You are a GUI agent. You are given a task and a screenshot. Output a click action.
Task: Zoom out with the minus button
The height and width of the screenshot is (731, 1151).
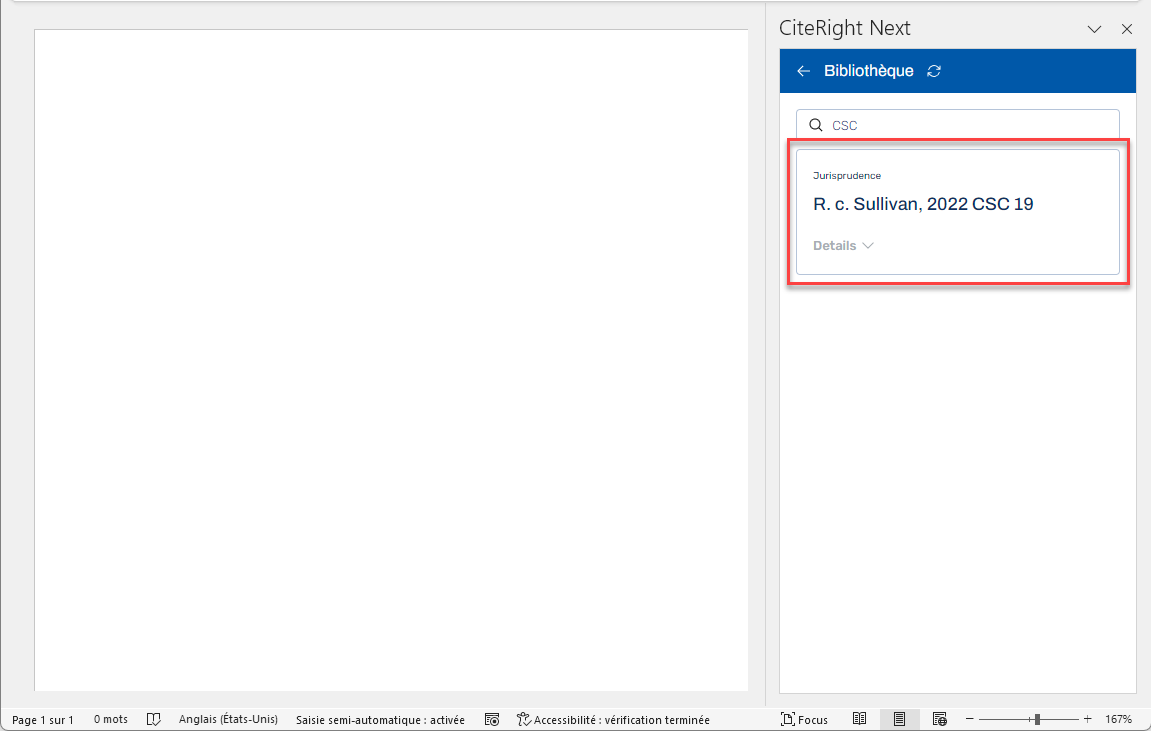pyautogui.click(x=969, y=719)
